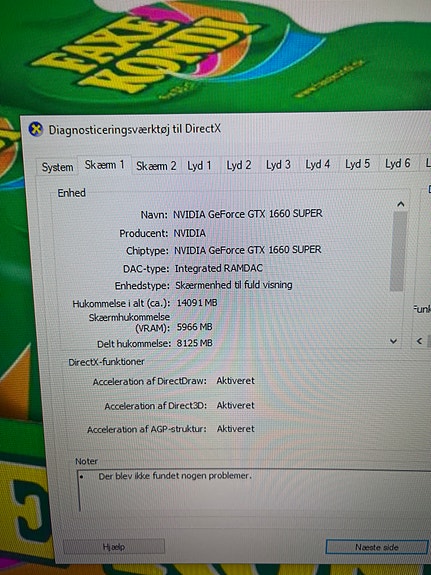
Task: Click the DirectX diagnostic tool title icon
Action: coord(36,129)
